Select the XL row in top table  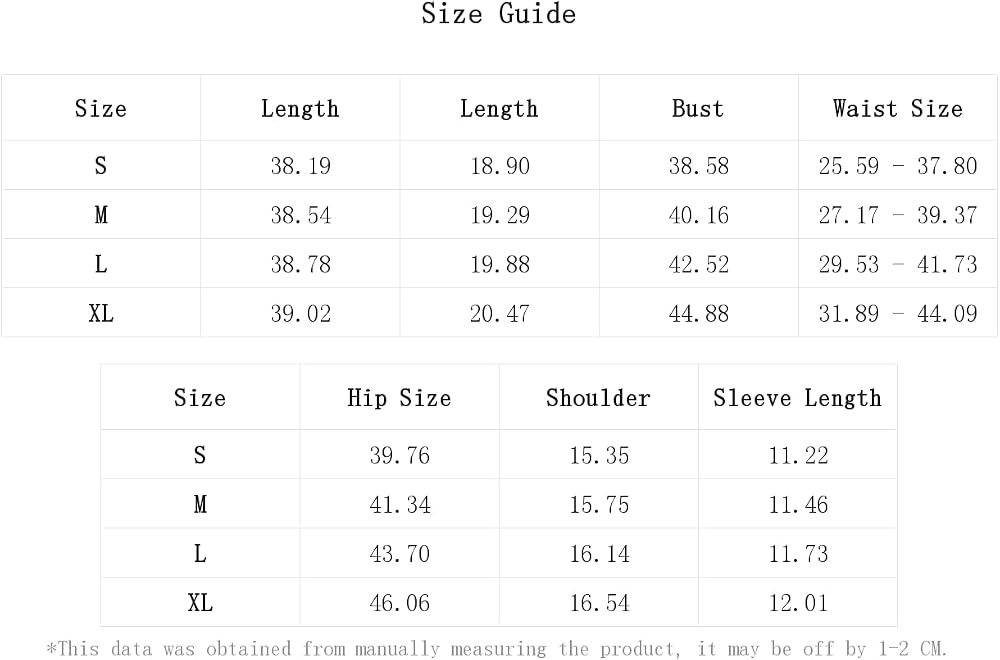(x=499, y=313)
